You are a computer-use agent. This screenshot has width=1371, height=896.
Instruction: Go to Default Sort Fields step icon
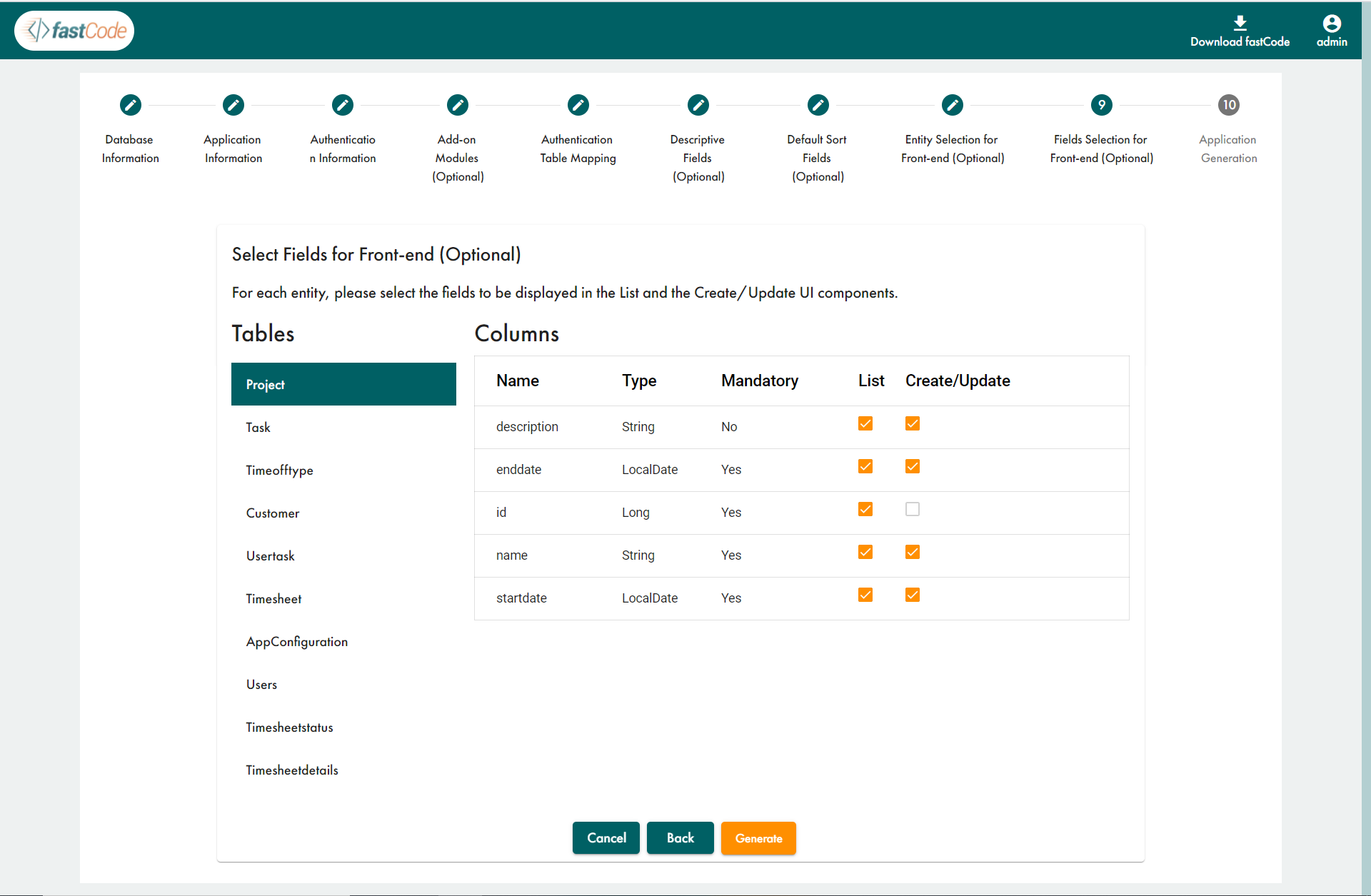818,105
